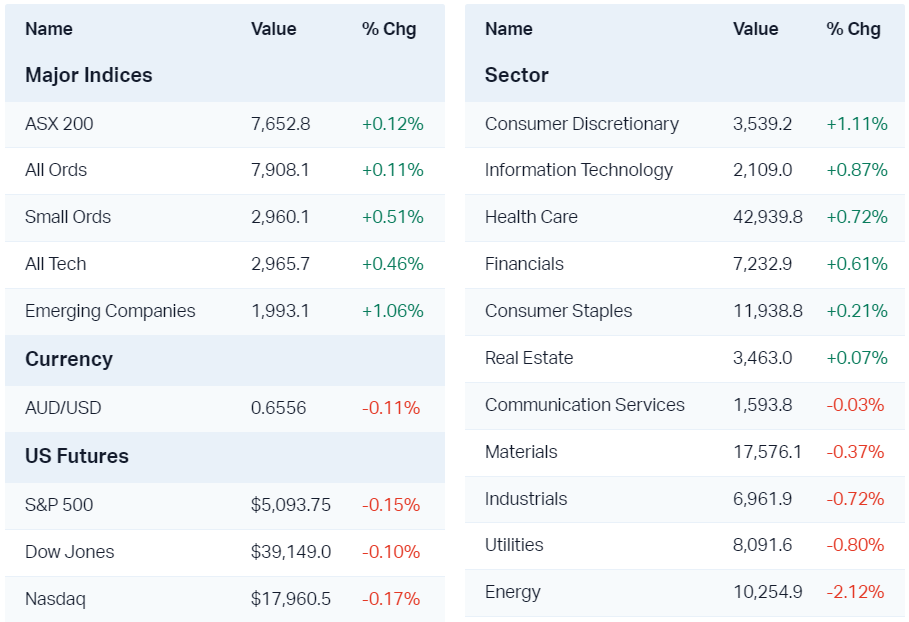Click the Dow Jones futures label

click(70, 552)
